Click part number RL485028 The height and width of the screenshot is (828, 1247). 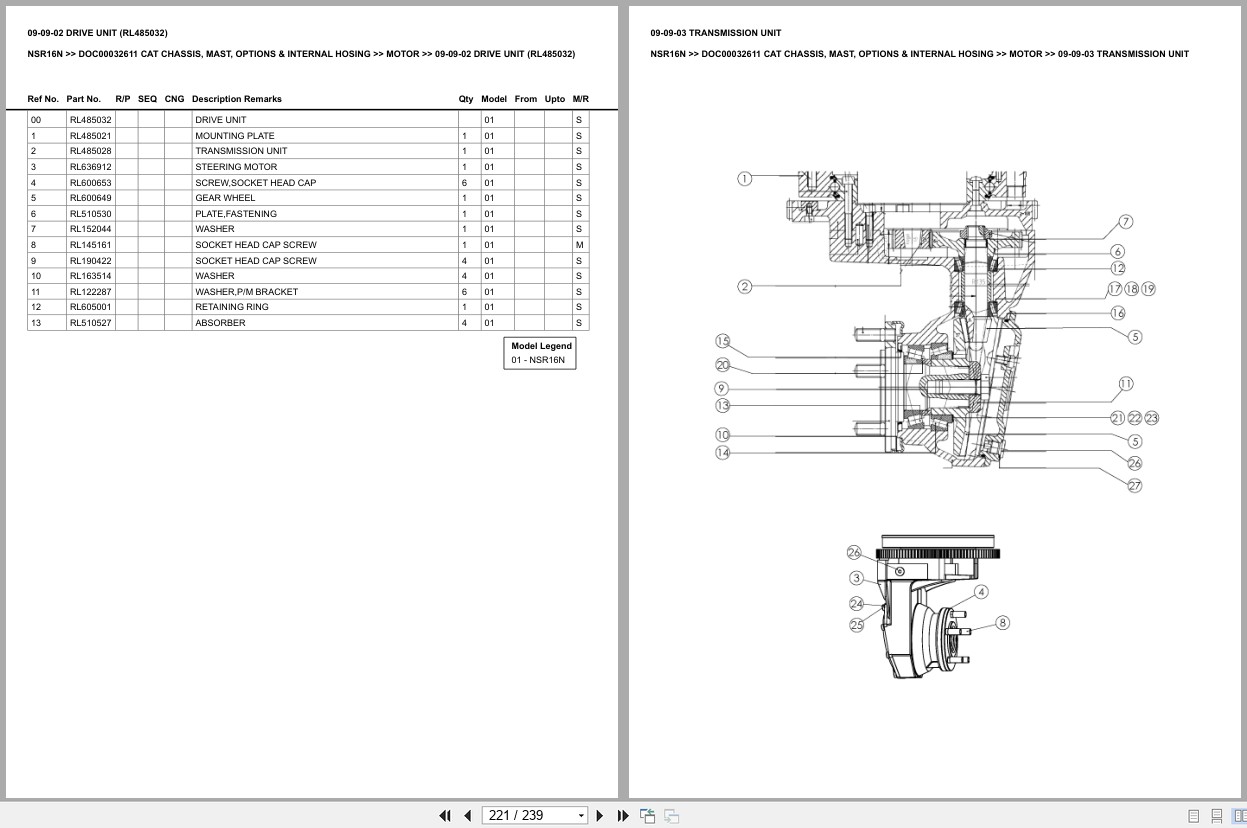[x=90, y=151]
